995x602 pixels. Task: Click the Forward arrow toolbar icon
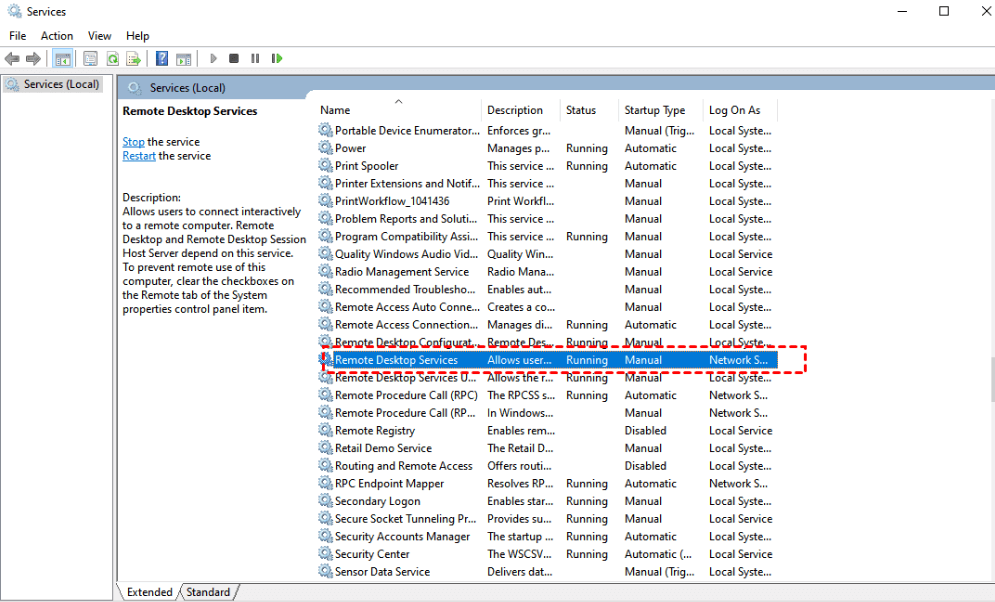(x=33, y=59)
